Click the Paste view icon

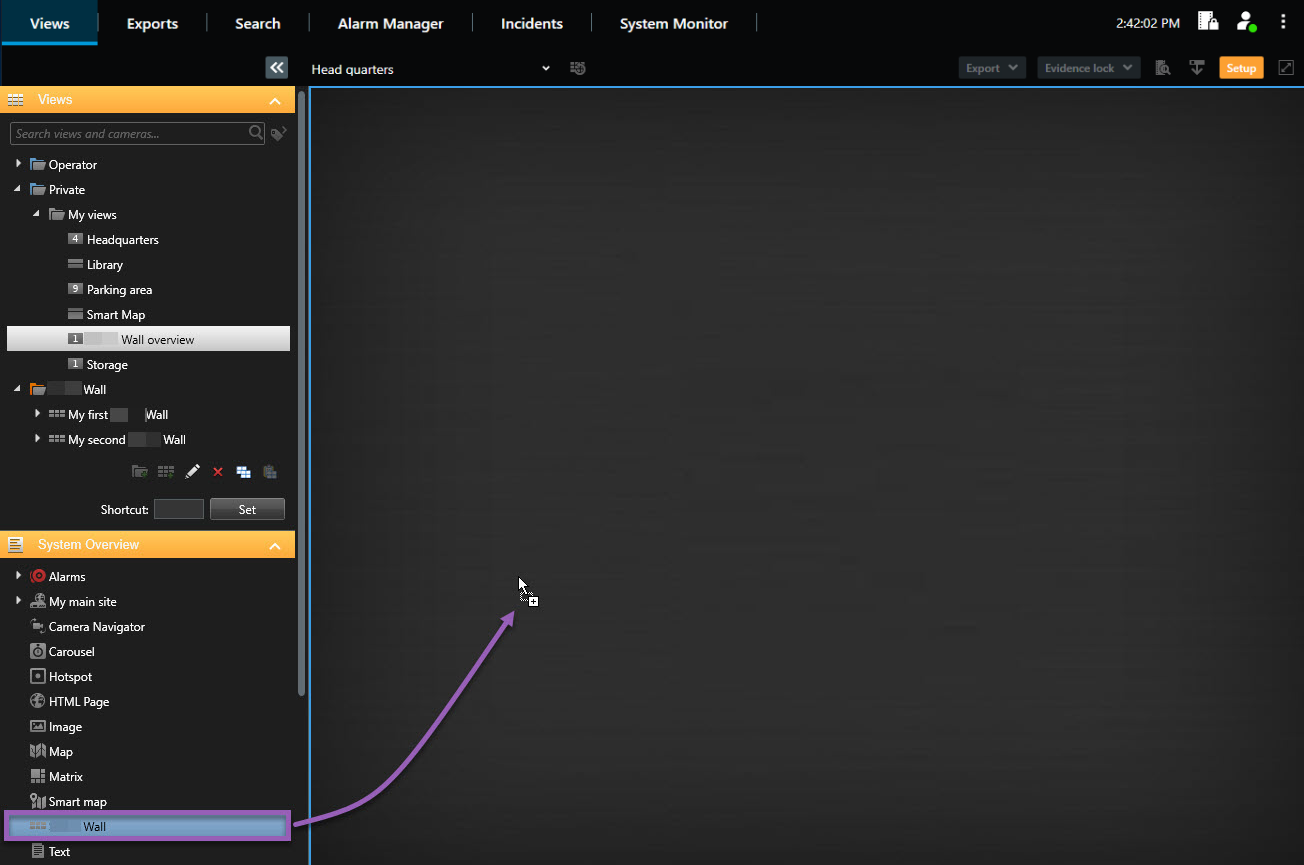(x=269, y=471)
